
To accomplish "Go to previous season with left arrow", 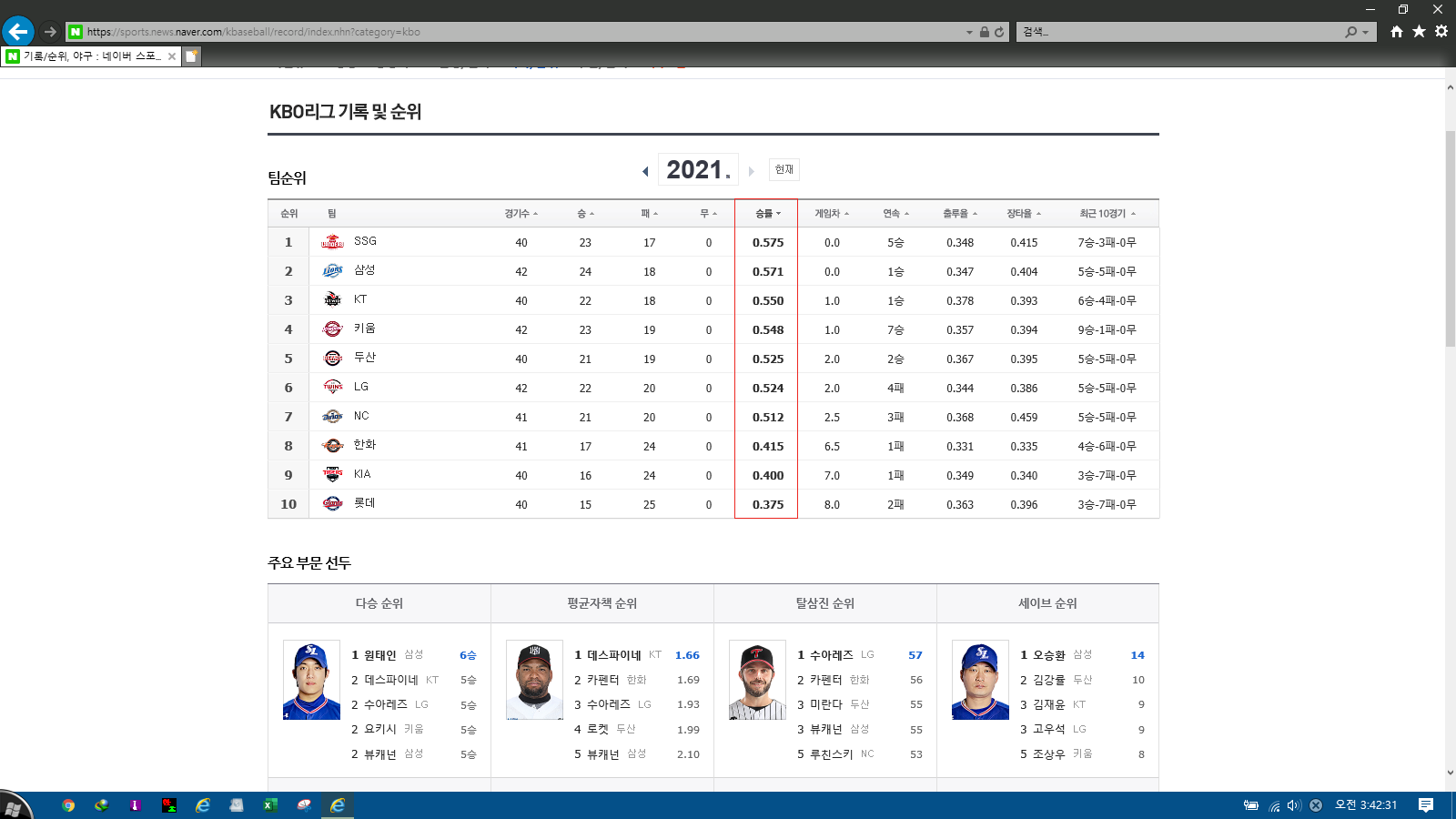I will 645,171.
